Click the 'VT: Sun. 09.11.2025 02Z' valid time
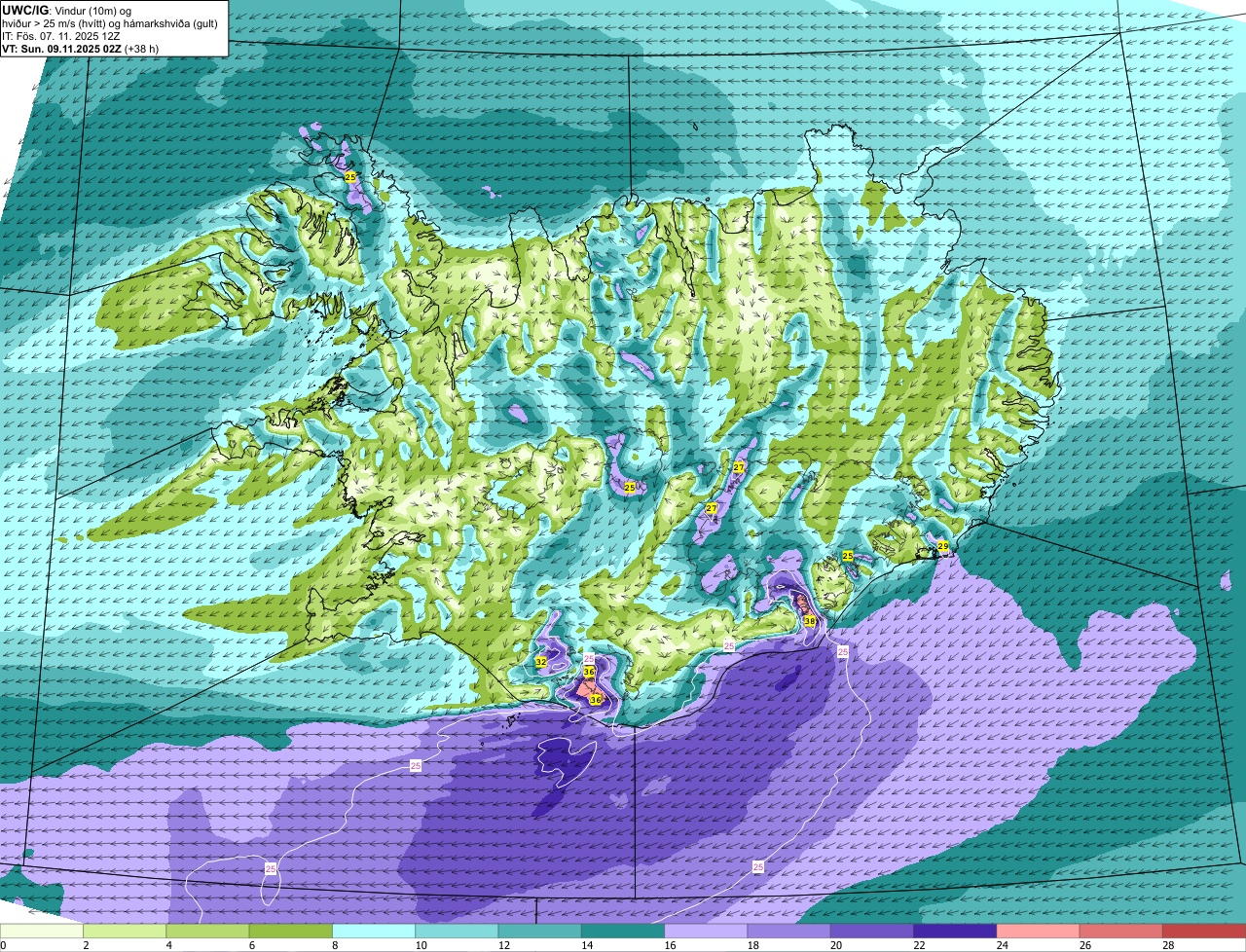This screenshot has width=1246, height=952. [62, 49]
